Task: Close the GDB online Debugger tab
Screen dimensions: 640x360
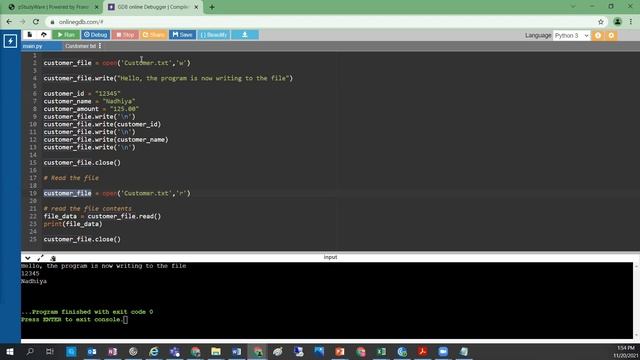Action: pos(196,7)
